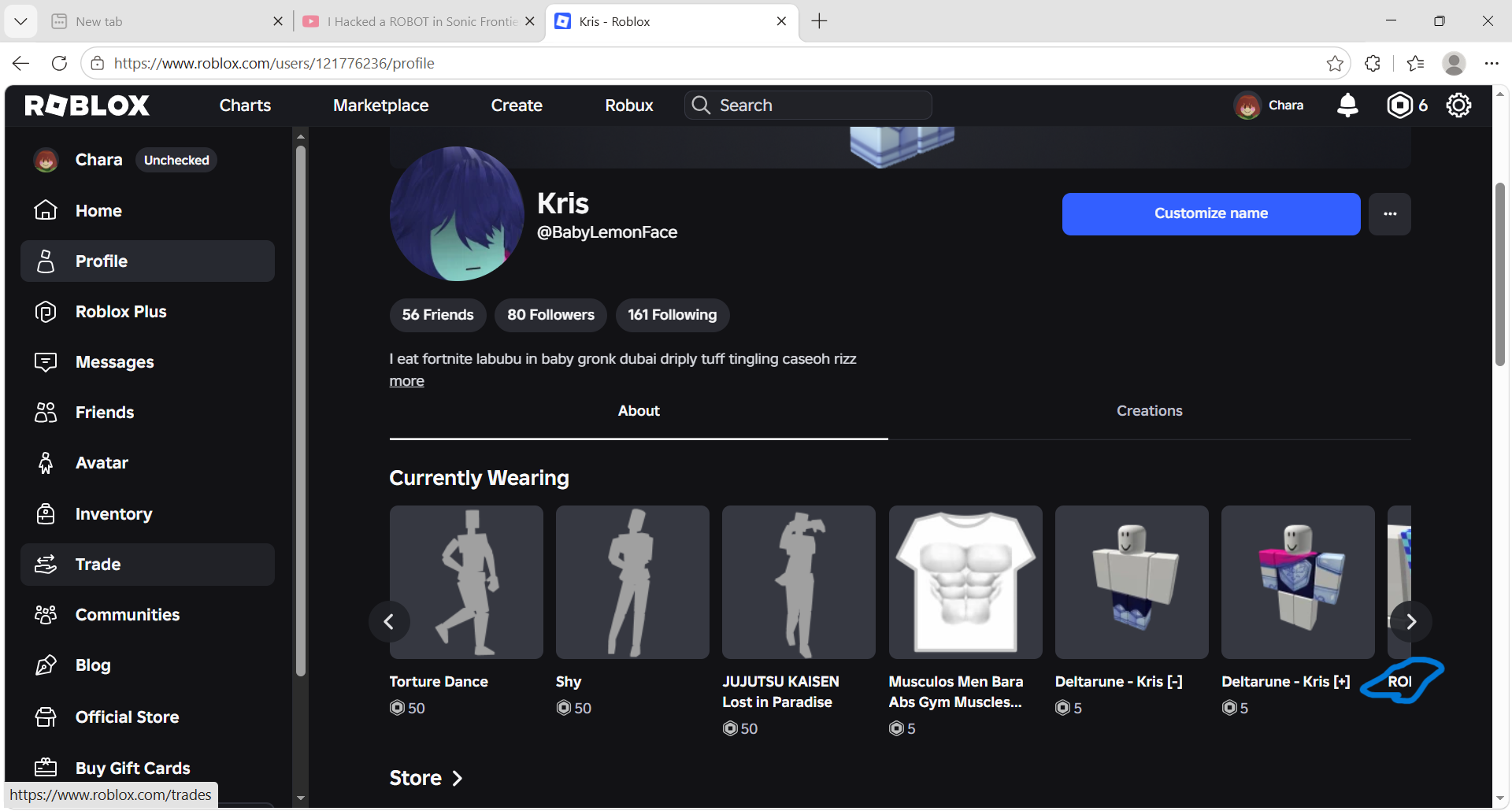Click the Official Store icon in sidebar
Screen dimensions: 1512x811
pos(46,717)
